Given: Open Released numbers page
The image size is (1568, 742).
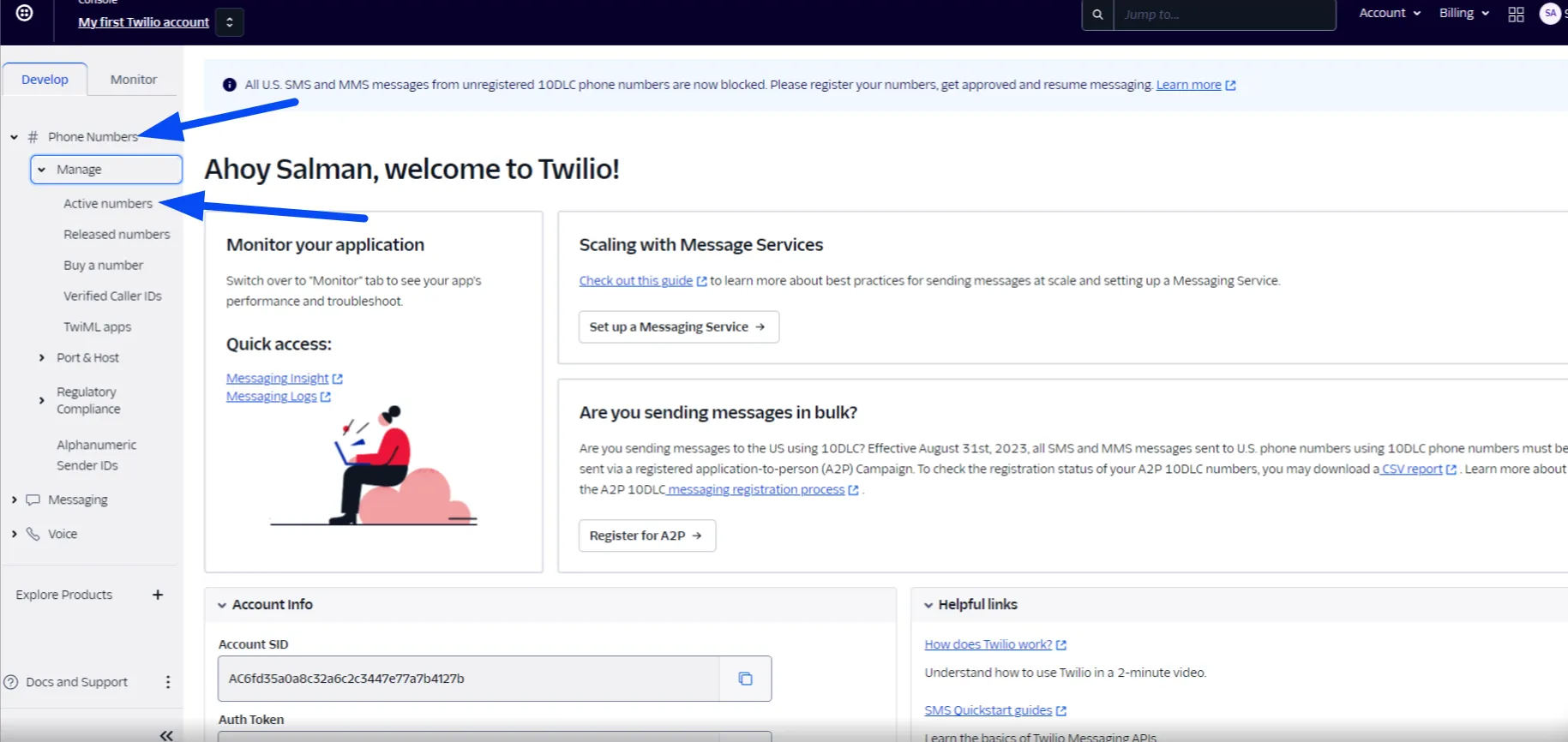Looking at the screenshot, I should click(117, 234).
